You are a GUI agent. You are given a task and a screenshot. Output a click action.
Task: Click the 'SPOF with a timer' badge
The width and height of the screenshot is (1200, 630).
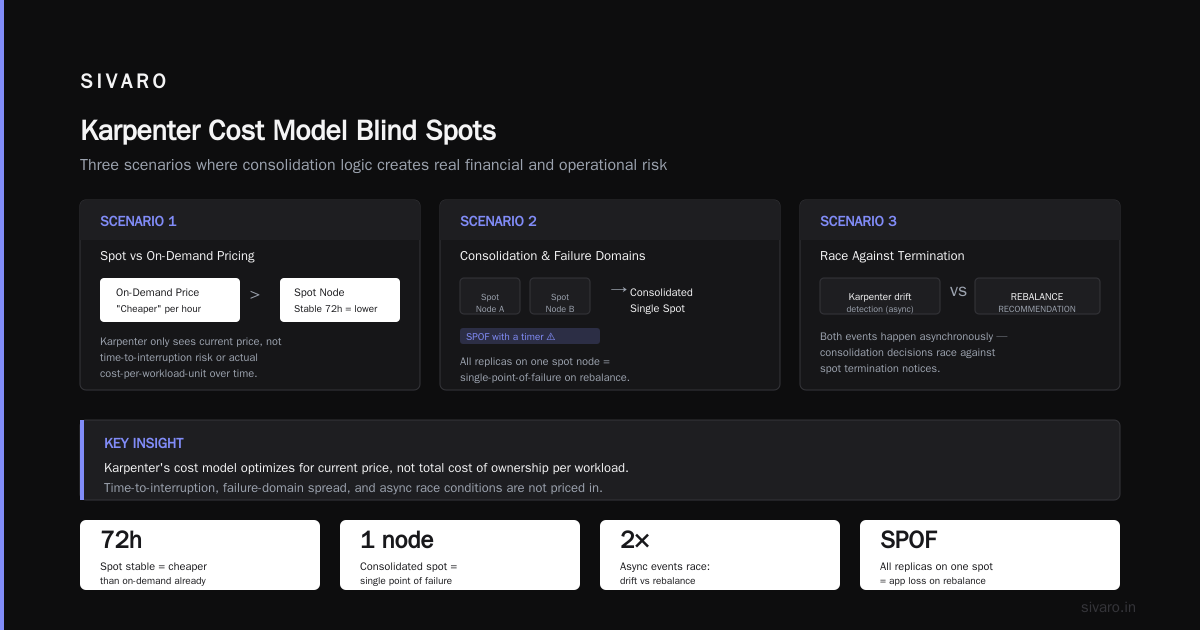tap(530, 336)
